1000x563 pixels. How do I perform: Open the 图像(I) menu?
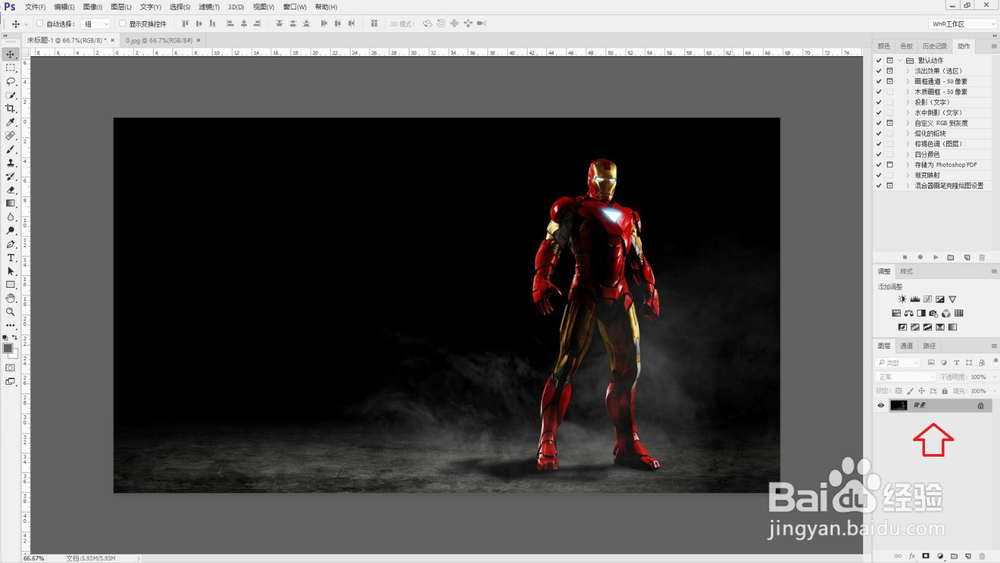pyautogui.click(x=92, y=7)
